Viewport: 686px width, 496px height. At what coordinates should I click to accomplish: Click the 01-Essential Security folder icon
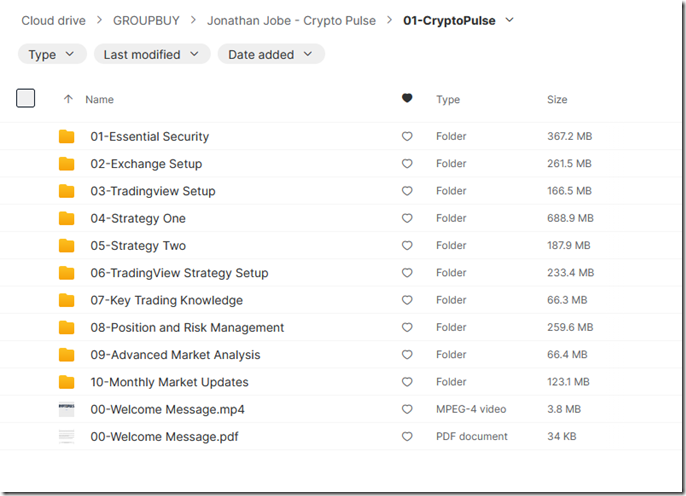(x=66, y=136)
